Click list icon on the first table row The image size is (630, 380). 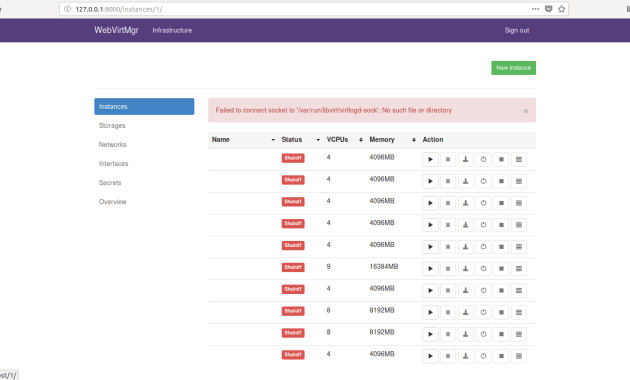click(519, 159)
